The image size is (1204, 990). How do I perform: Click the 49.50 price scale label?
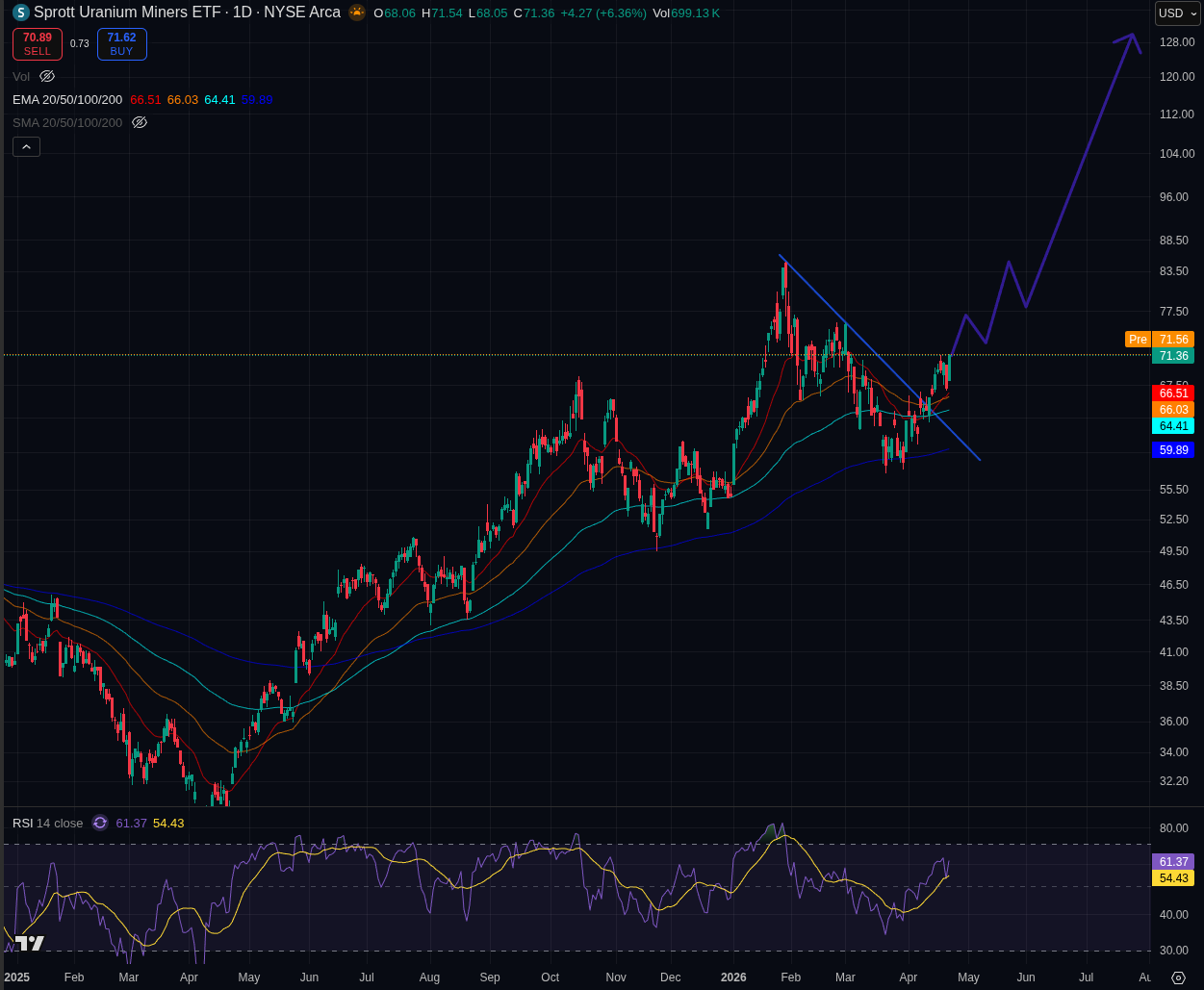[x=1174, y=551]
